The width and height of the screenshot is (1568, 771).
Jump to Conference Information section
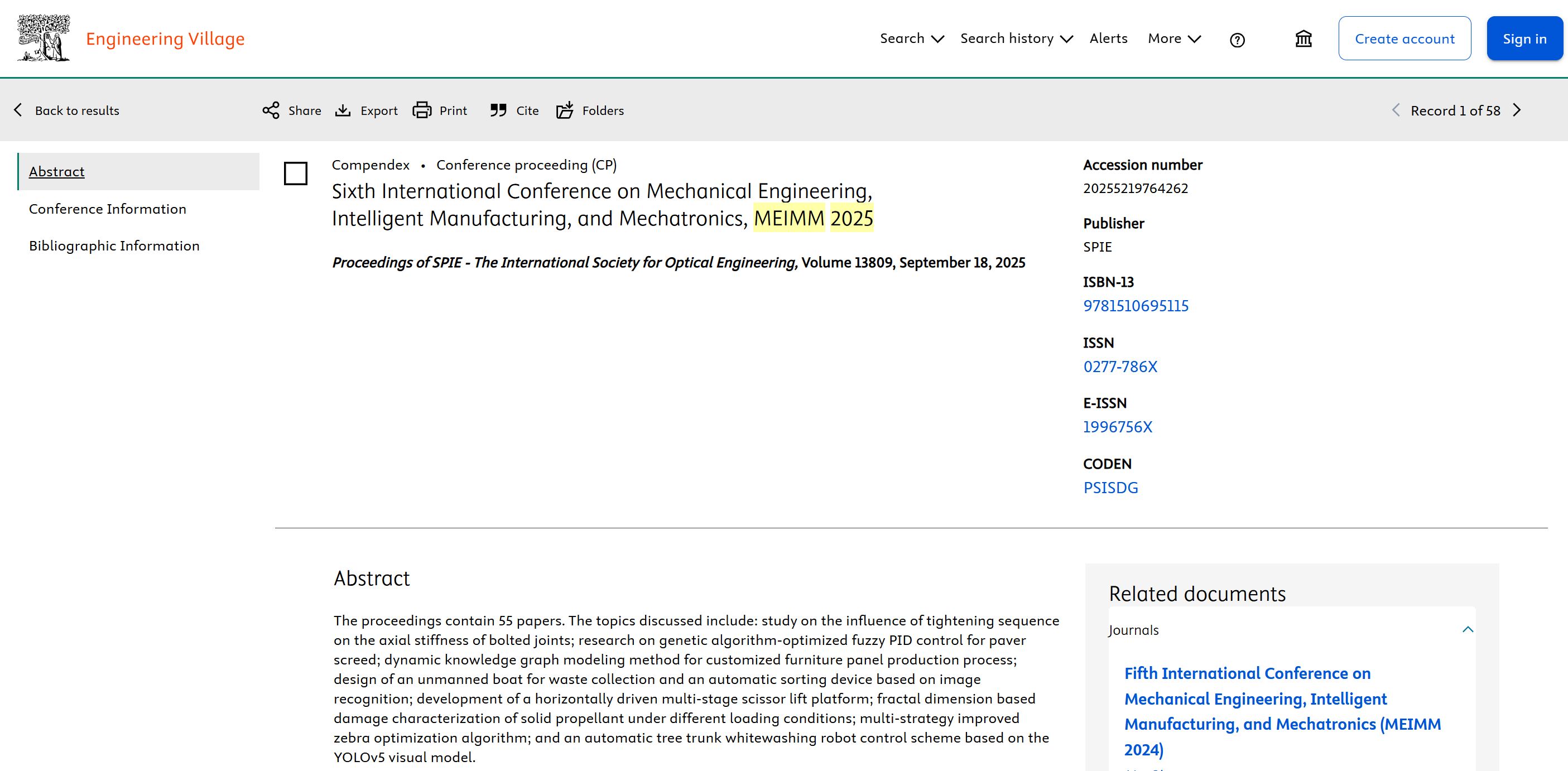point(108,209)
